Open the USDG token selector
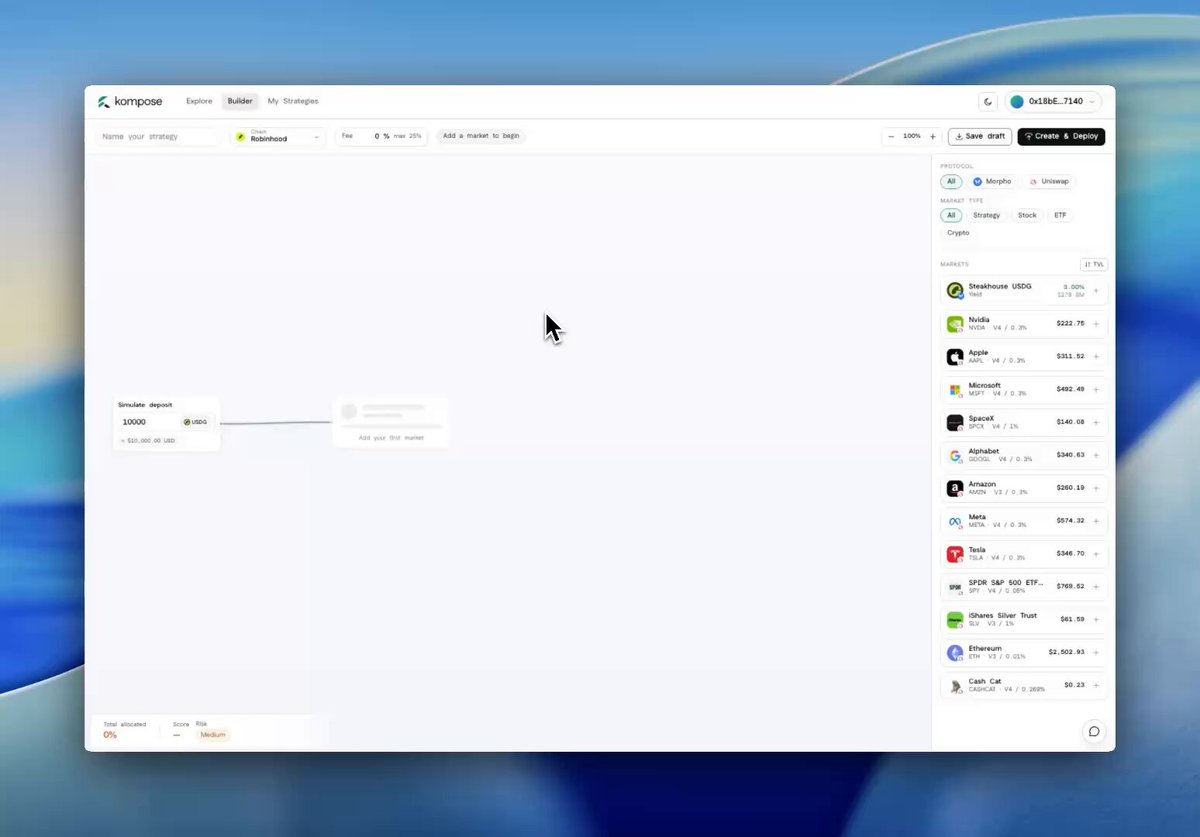The width and height of the screenshot is (1200, 837). point(194,422)
